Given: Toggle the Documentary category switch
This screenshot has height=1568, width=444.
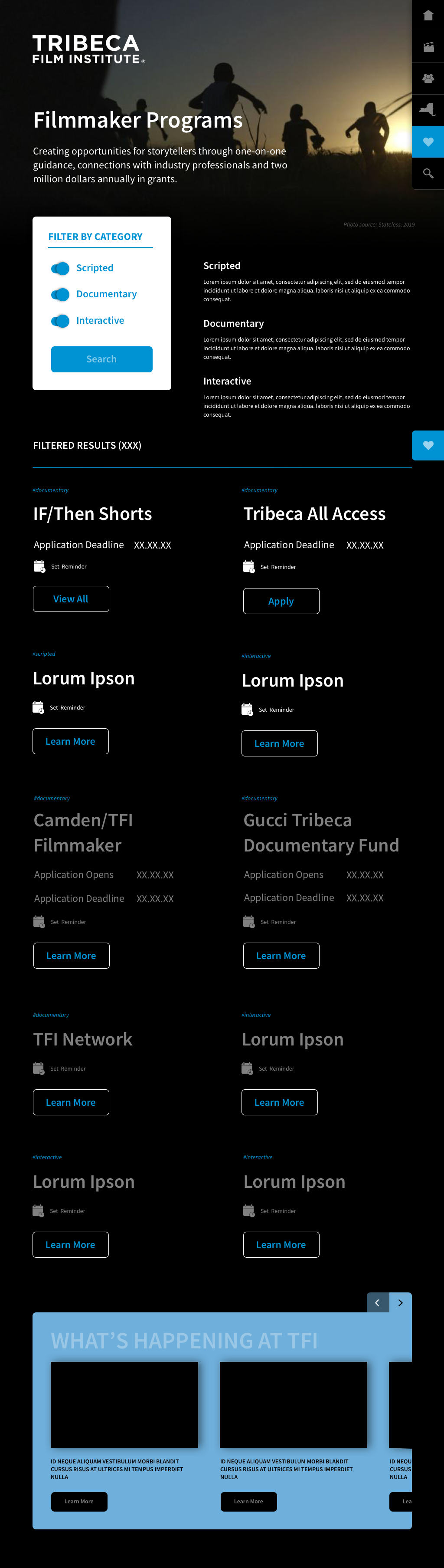Looking at the screenshot, I should 60,294.
